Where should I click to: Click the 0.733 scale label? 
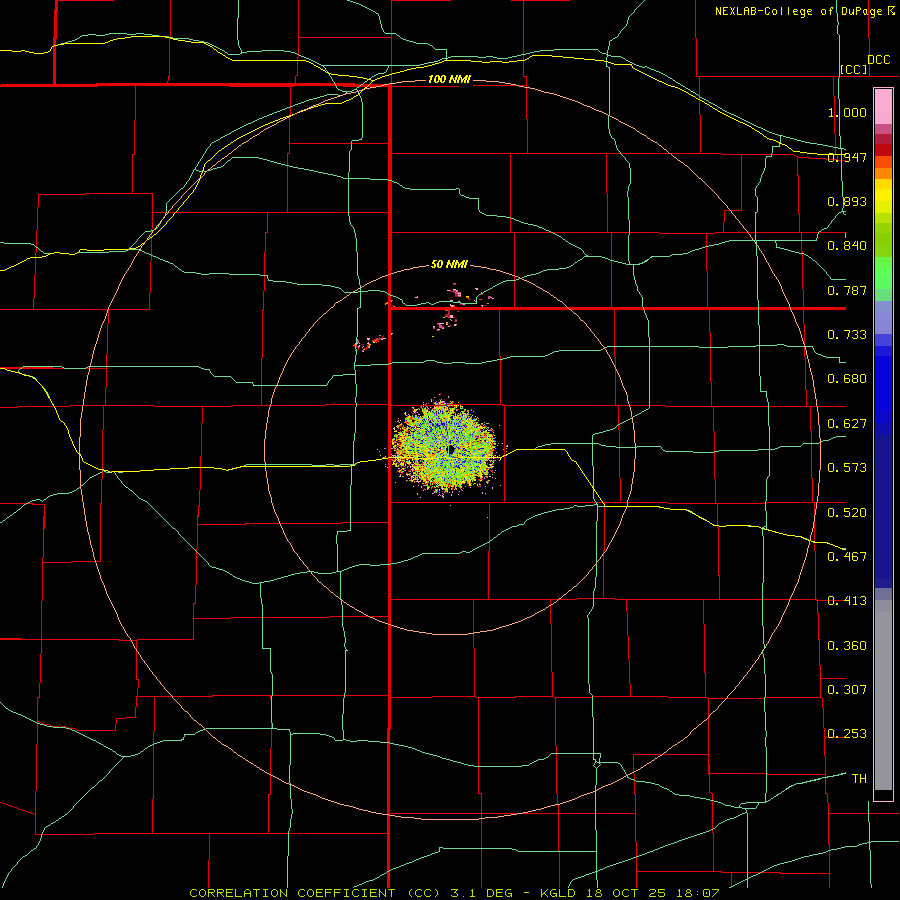[847, 335]
